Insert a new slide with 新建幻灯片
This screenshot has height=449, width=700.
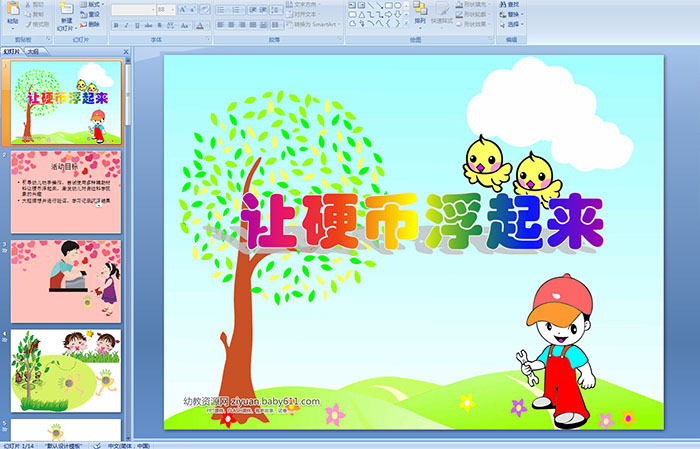click(x=67, y=17)
